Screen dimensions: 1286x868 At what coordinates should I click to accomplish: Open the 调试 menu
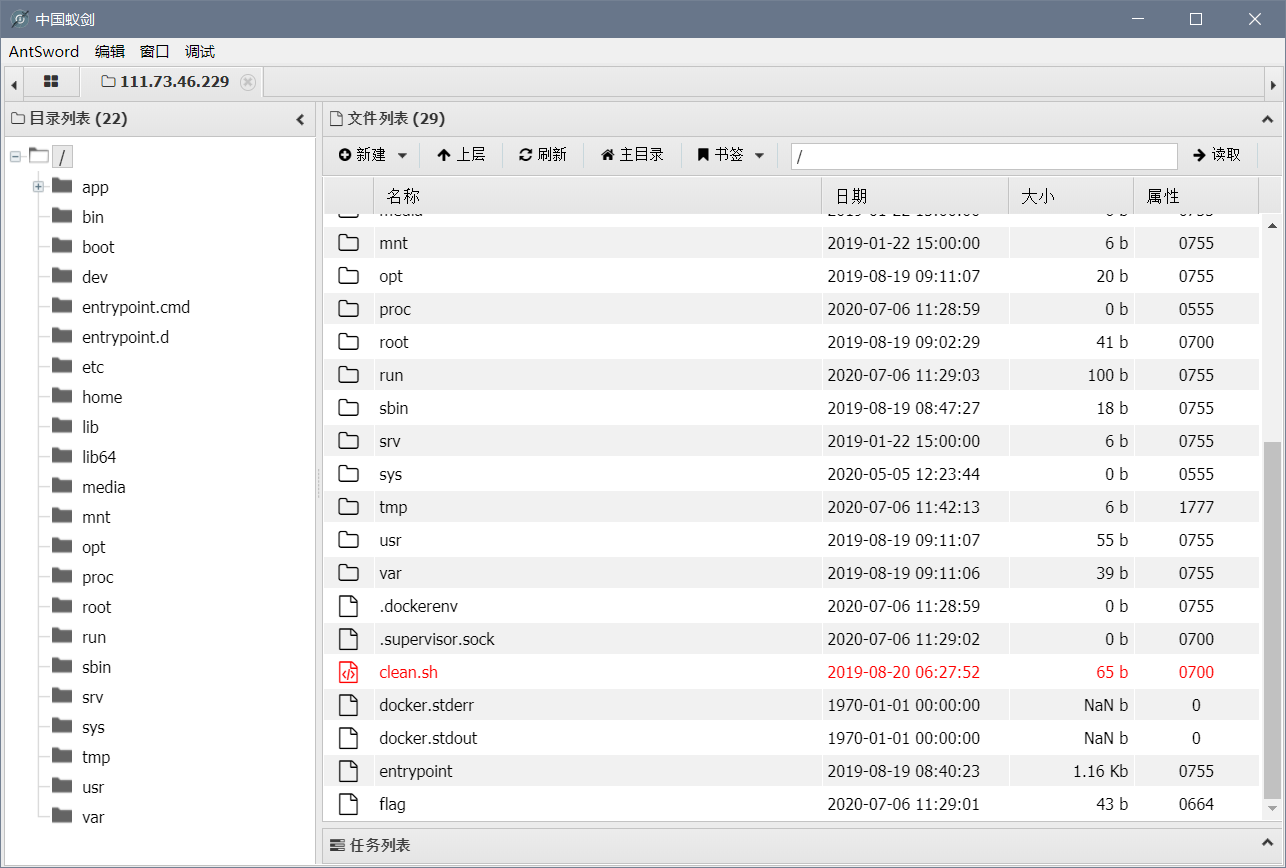tap(200, 52)
